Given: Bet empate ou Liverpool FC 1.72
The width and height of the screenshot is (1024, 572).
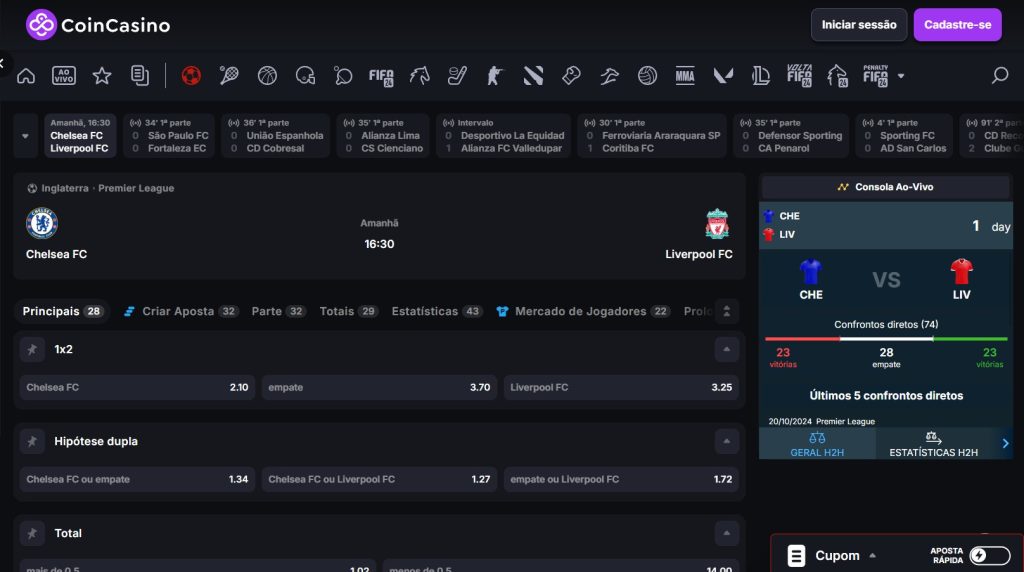Looking at the screenshot, I should tap(621, 479).
